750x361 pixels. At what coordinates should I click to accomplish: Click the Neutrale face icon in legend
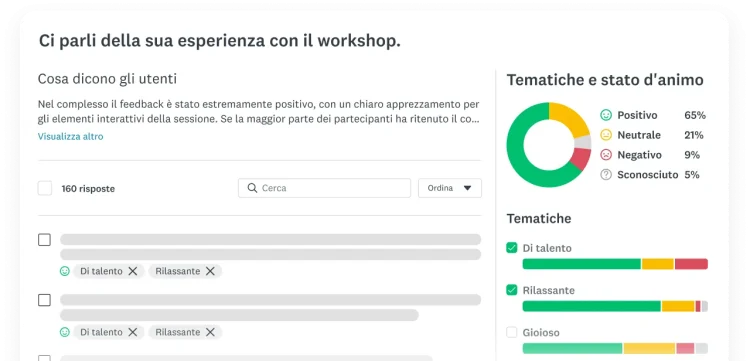click(x=606, y=135)
